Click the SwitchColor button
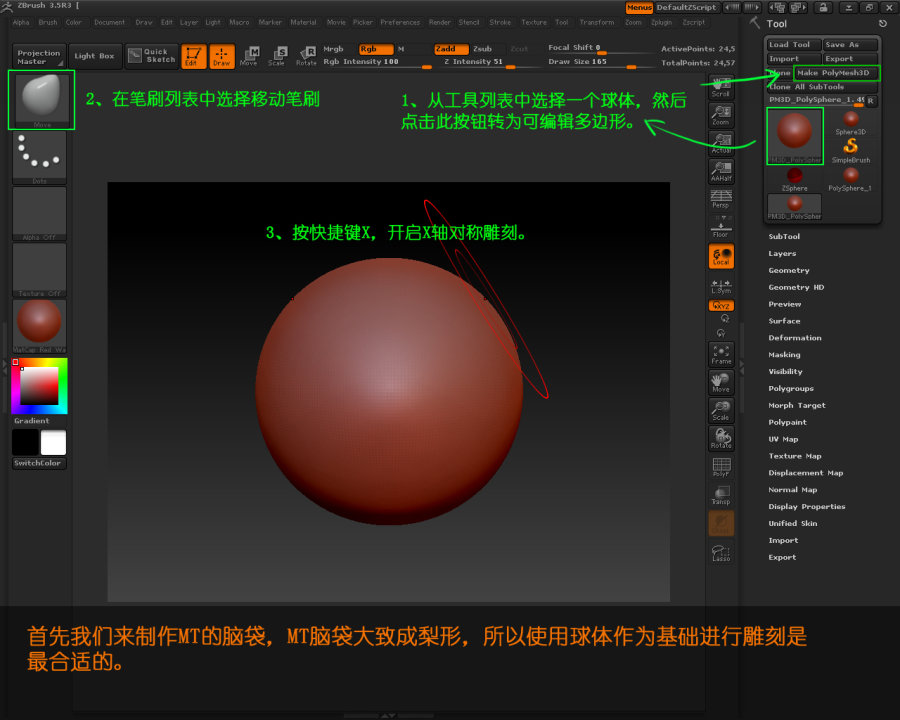Image resolution: width=900 pixels, height=720 pixels. click(x=39, y=463)
